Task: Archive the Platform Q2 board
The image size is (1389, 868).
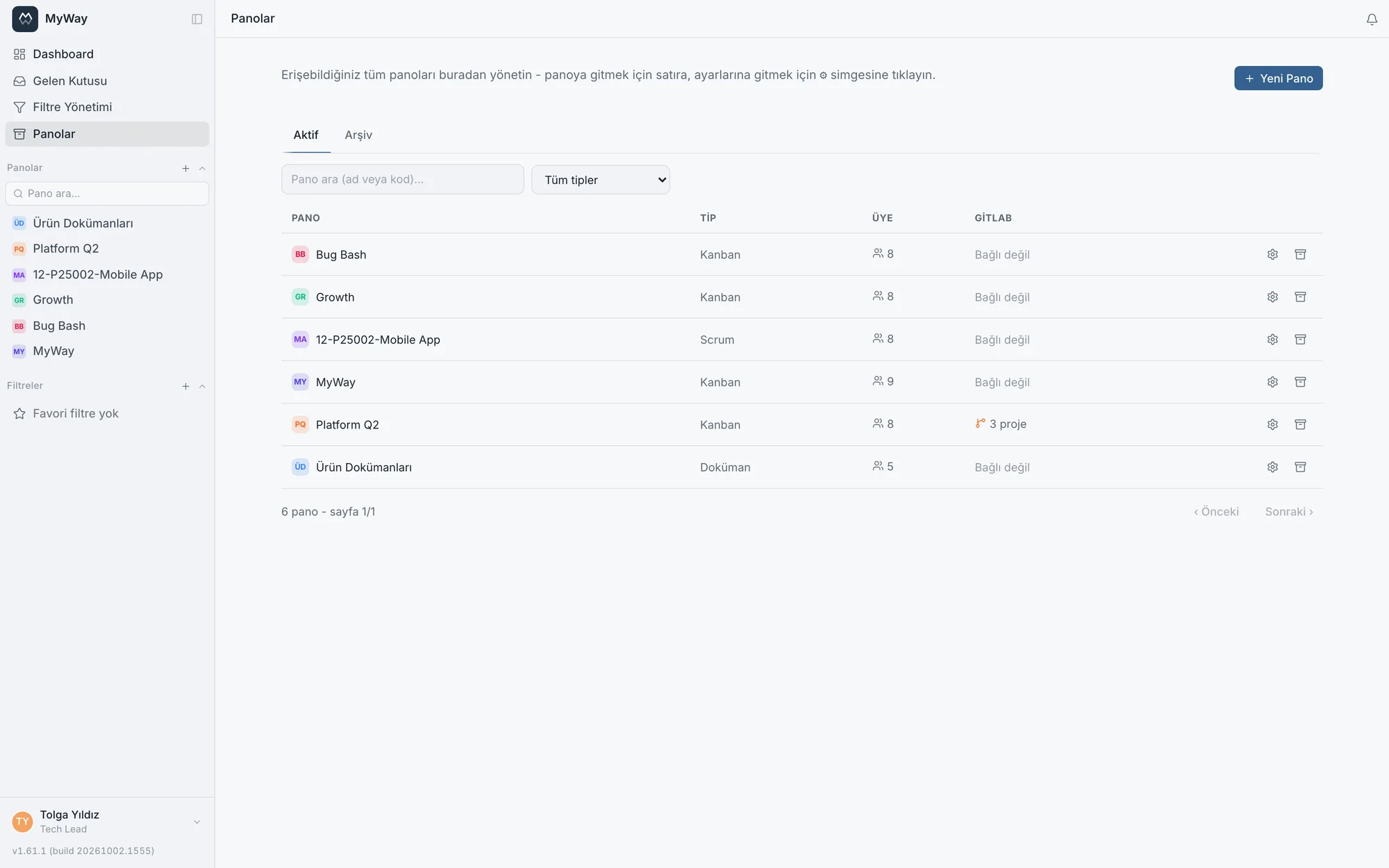Action: [x=1300, y=424]
